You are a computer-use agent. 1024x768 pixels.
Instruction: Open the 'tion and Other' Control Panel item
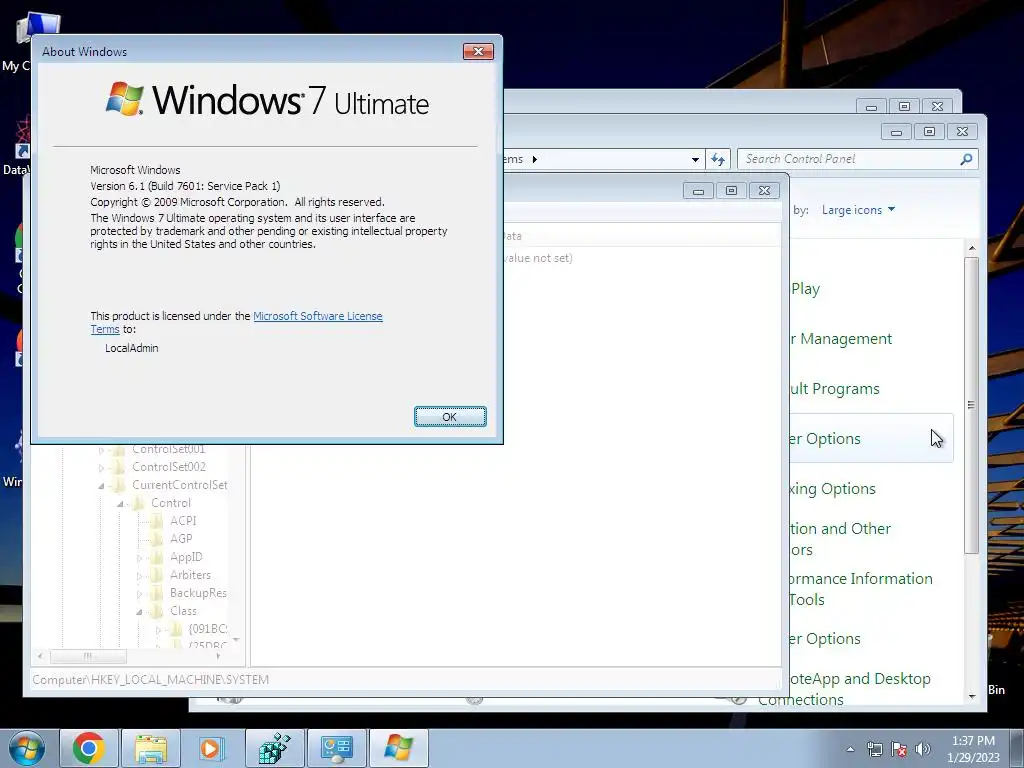click(x=840, y=539)
